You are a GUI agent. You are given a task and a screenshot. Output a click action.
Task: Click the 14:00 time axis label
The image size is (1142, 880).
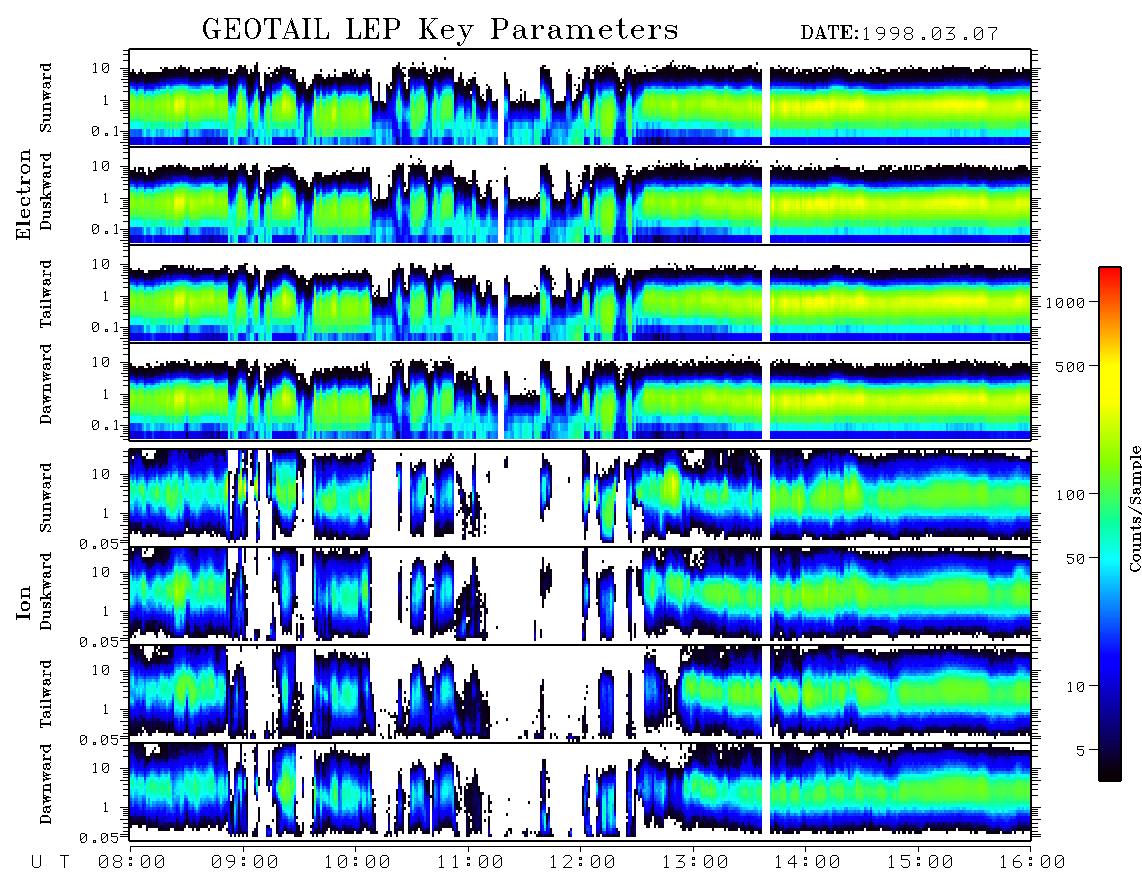pos(808,862)
